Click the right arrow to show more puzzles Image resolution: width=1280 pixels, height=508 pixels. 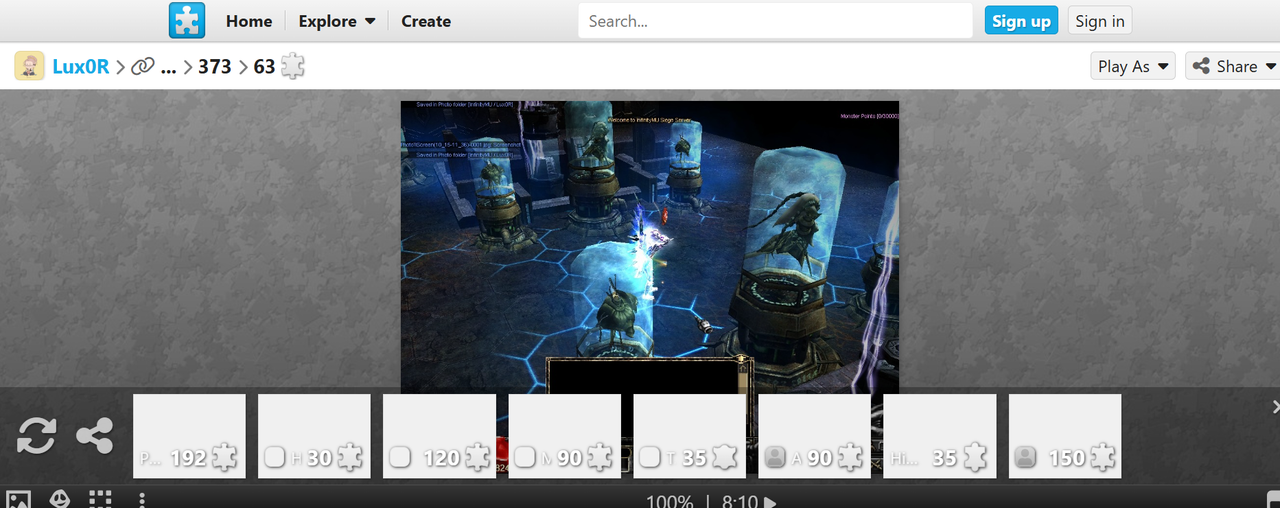pyautogui.click(x=1275, y=406)
